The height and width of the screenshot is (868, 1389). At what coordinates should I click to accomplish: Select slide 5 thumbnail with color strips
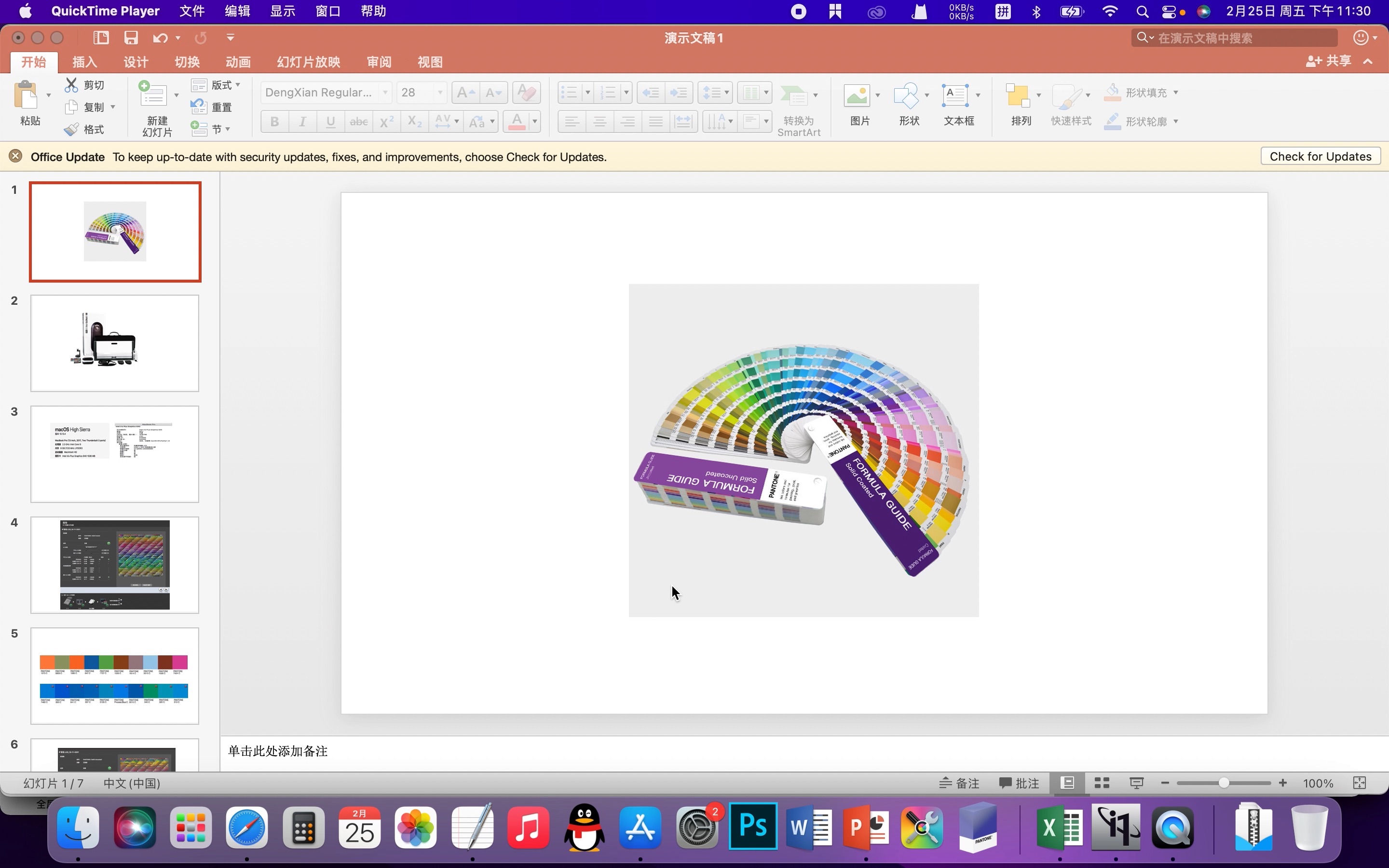point(115,676)
